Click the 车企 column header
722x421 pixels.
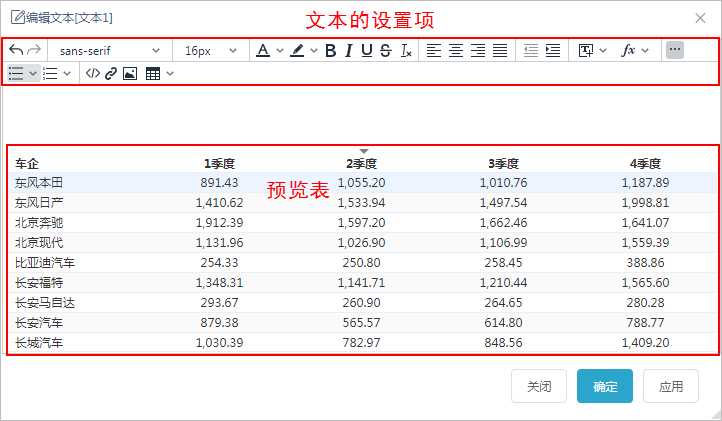27,164
